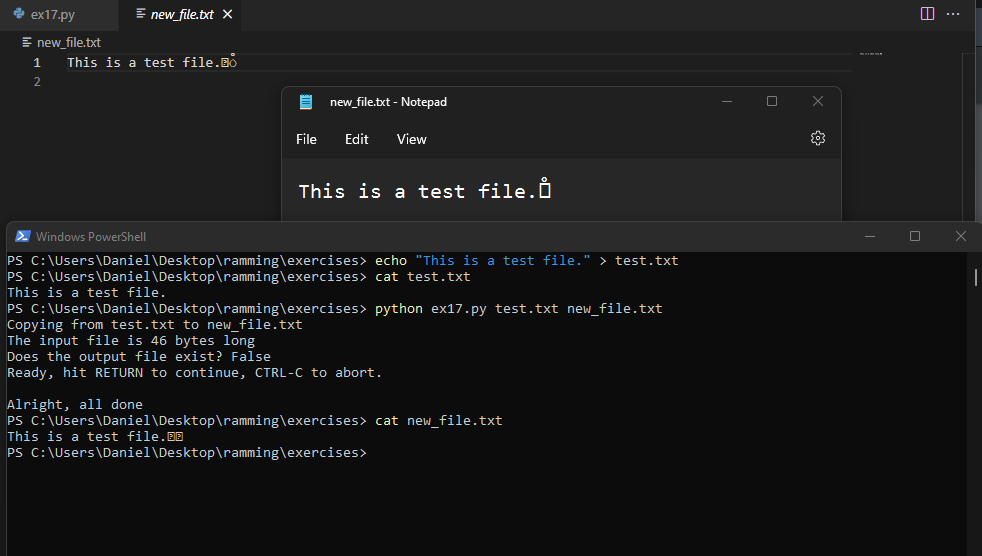Viewport: 982px width, 556px height.
Task: Minimize the PowerShell window
Action: (868, 236)
